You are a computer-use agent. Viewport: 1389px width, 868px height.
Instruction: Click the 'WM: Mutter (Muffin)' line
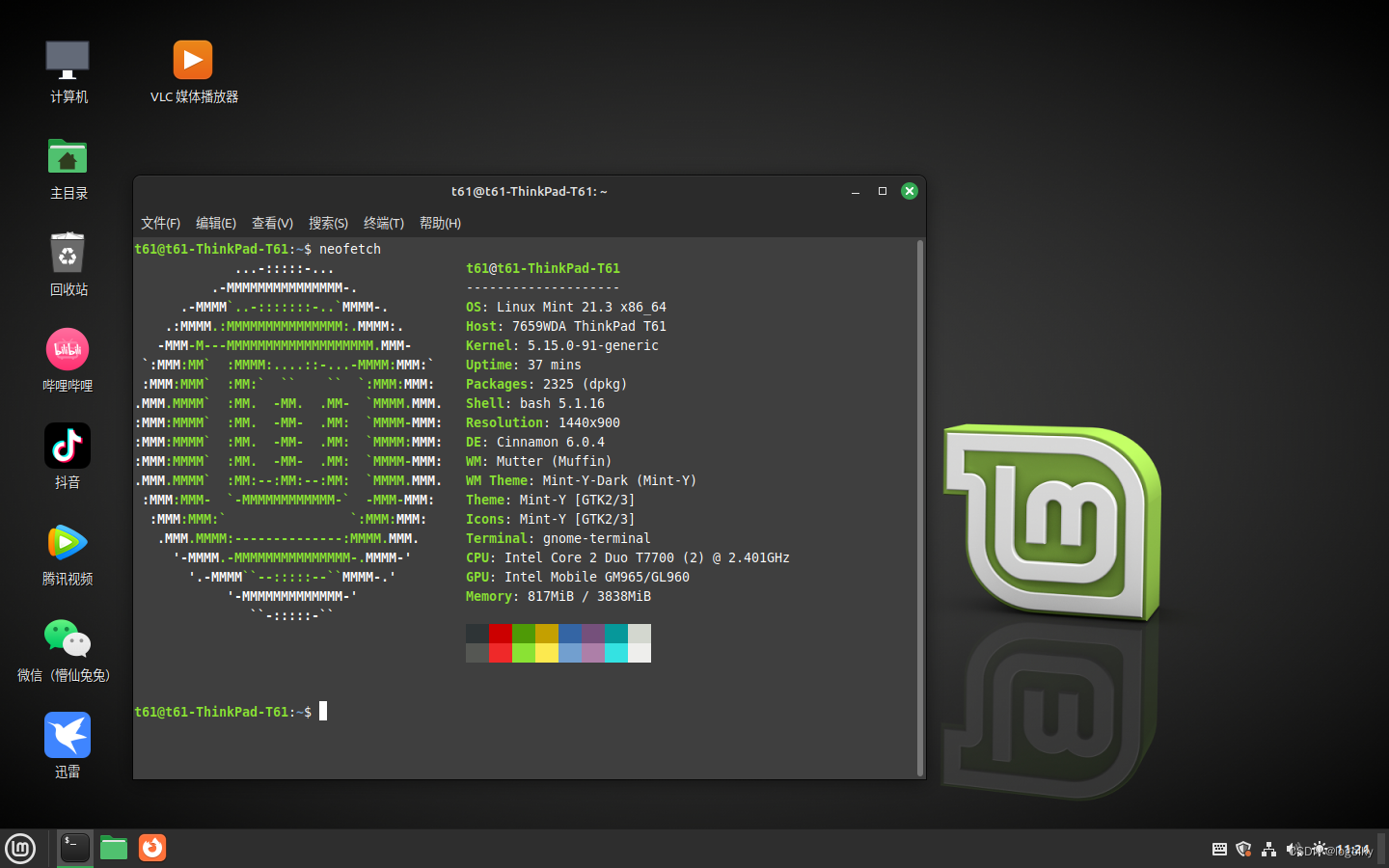[539, 461]
